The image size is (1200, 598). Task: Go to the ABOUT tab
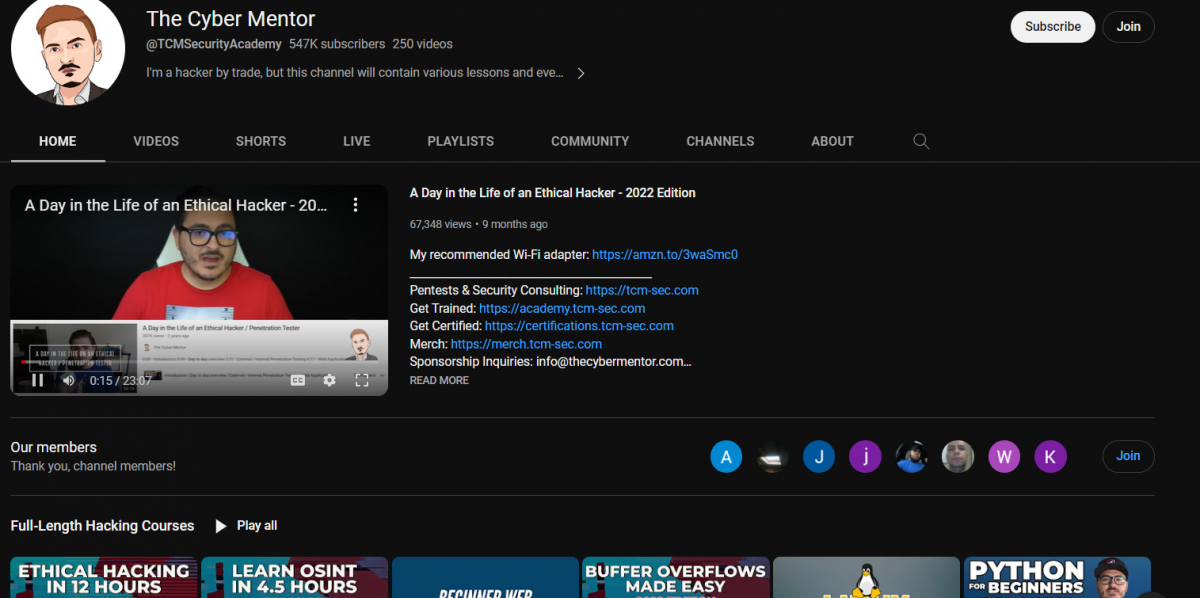click(832, 141)
